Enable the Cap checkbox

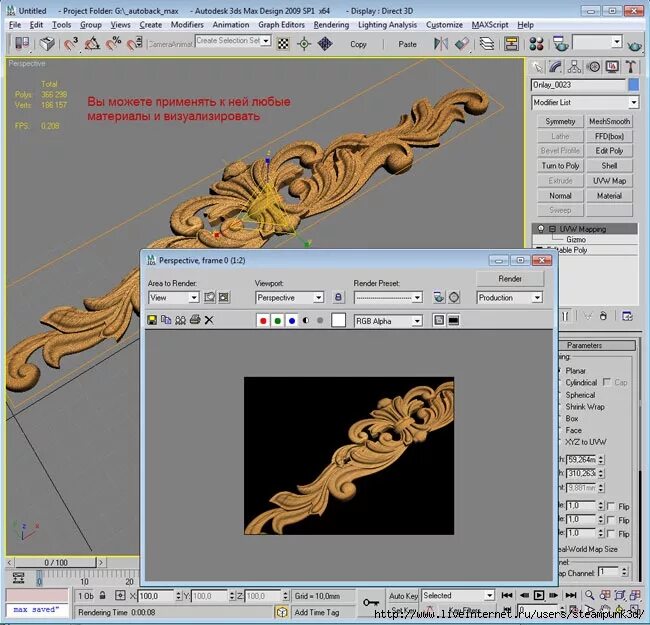point(606,382)
